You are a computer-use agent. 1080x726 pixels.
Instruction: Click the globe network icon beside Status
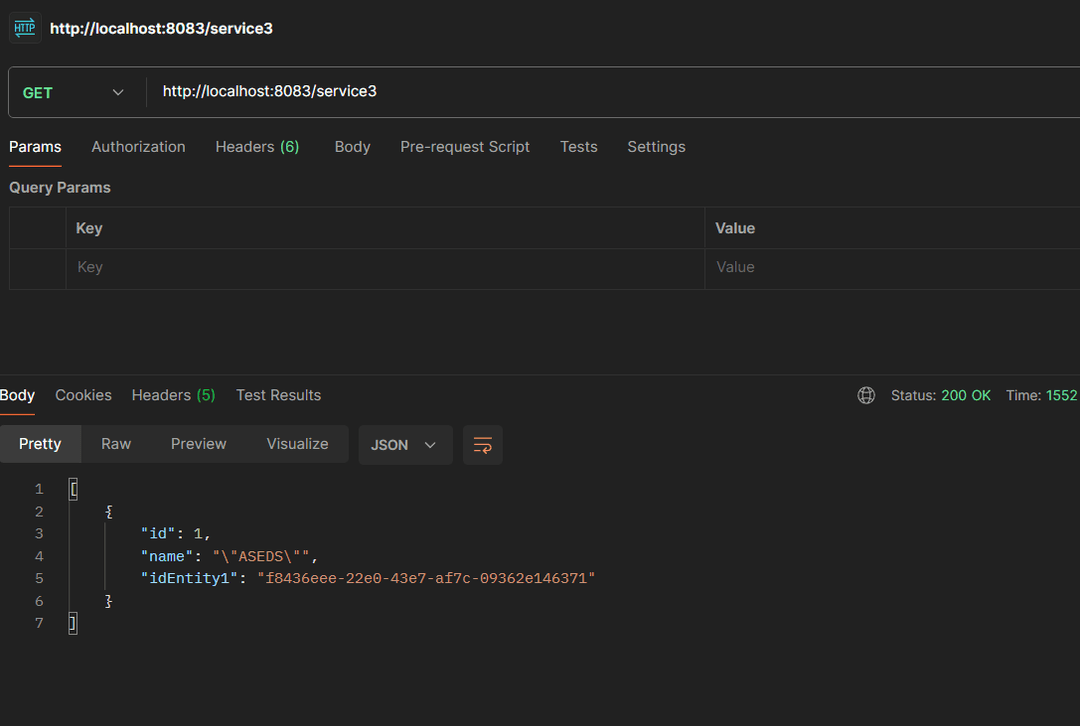(866, 395)
